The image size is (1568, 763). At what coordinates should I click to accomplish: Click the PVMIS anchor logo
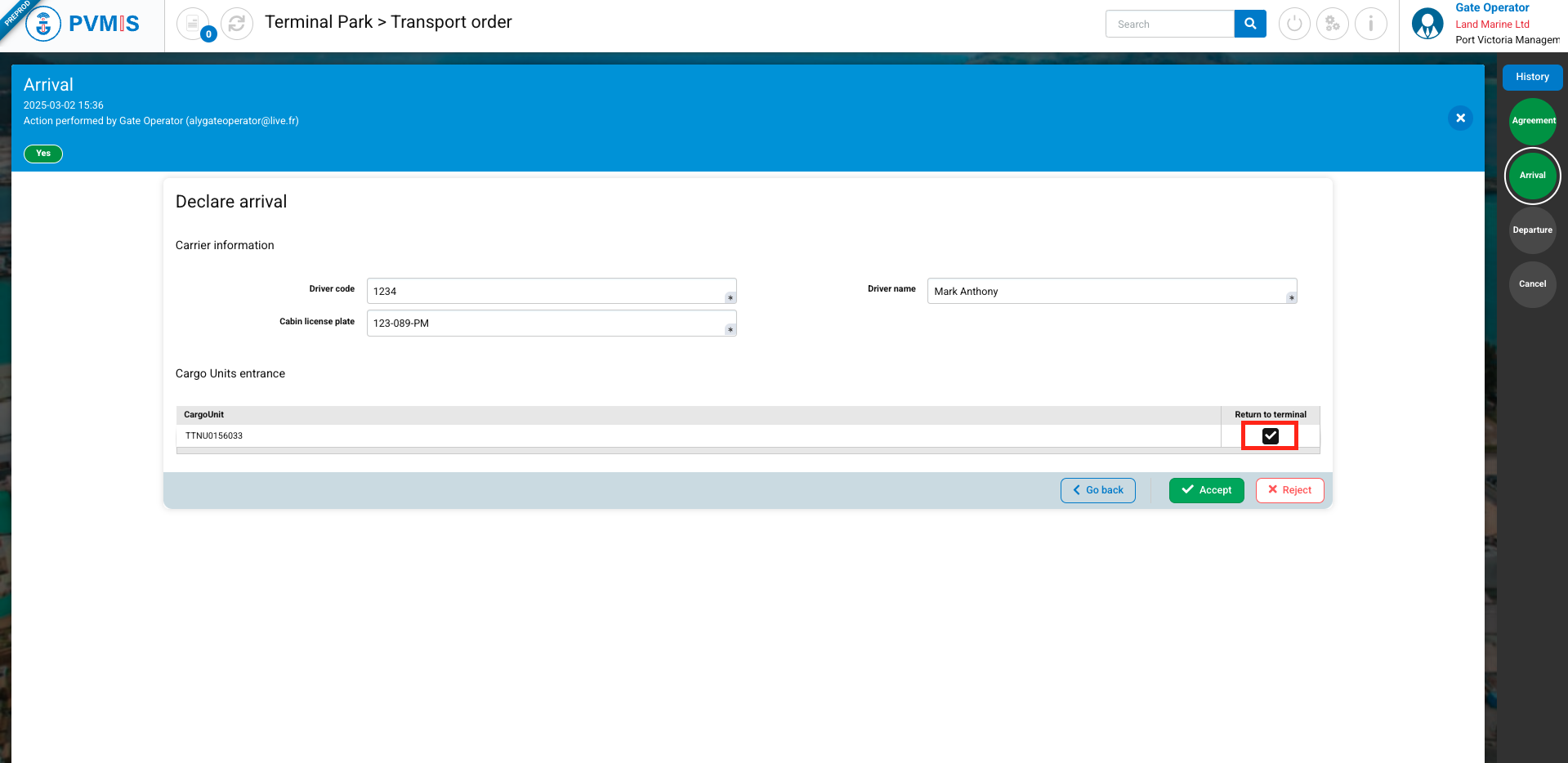point(44,24)
